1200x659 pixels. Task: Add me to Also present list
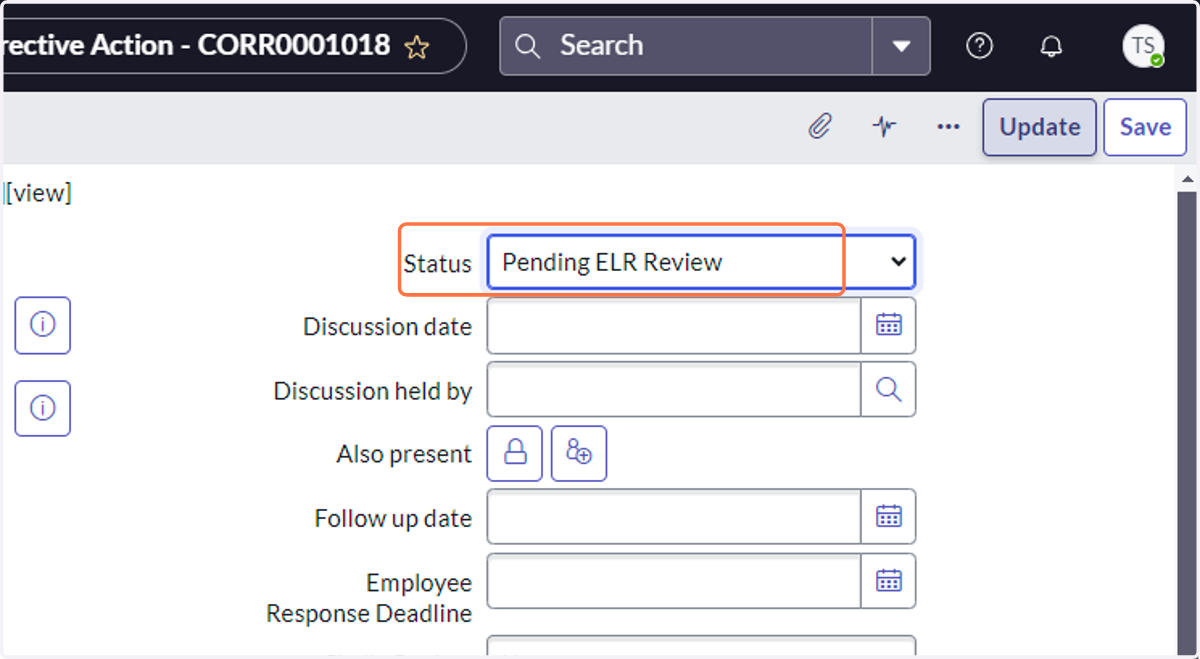pos(579,453)
